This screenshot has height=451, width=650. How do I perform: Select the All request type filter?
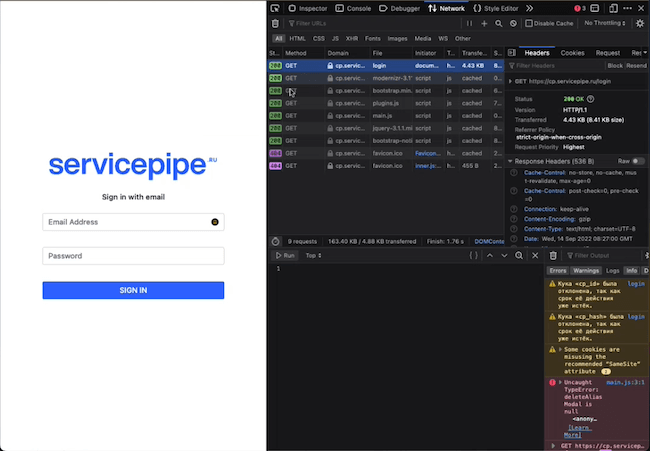coord(279,39)
